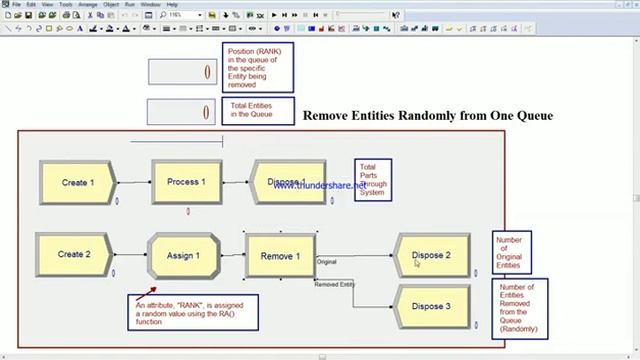The height and width of the screenshot is (360, 640).
Task: Select the Bezier curve tool
Action: pos(39,29)
